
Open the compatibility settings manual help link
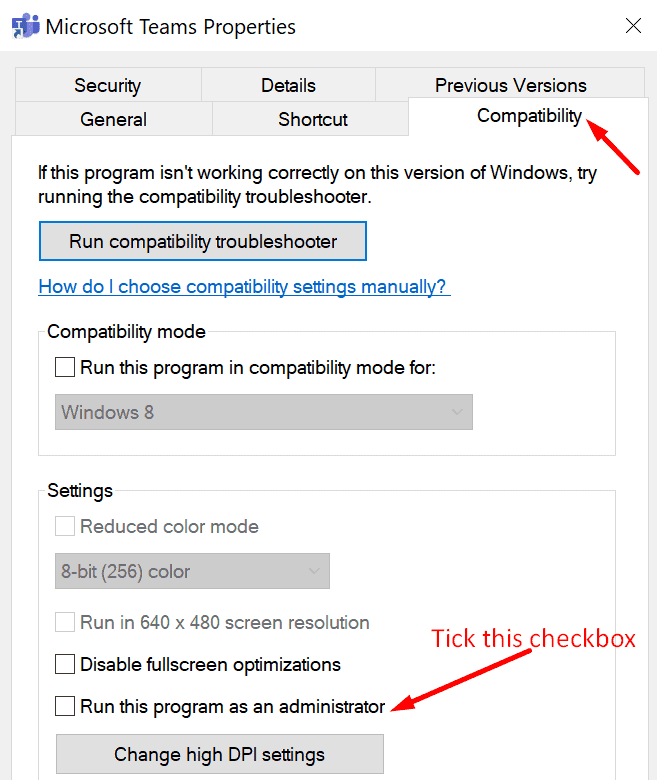(242, 287)
